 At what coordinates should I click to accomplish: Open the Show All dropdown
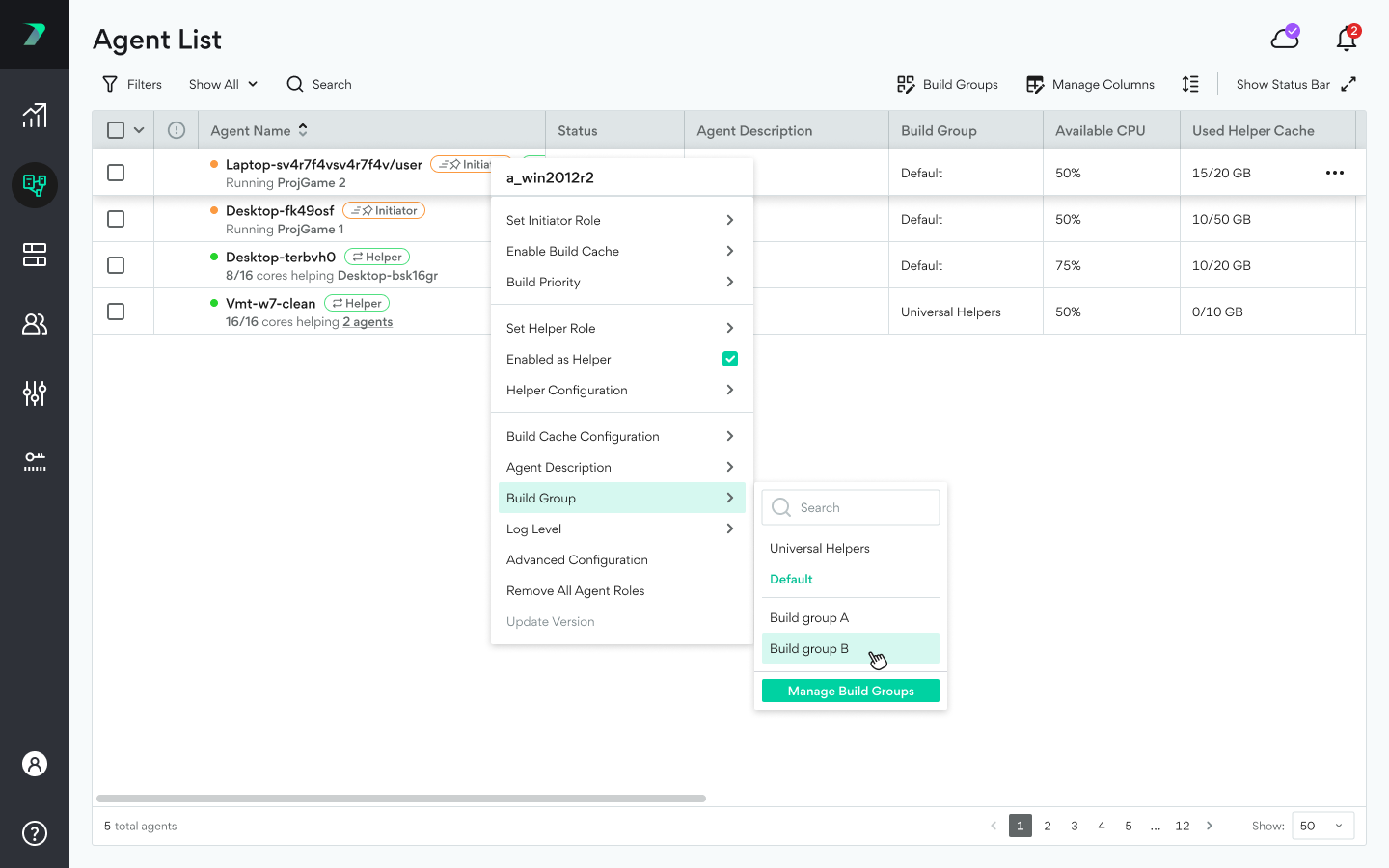pos(223,85)
